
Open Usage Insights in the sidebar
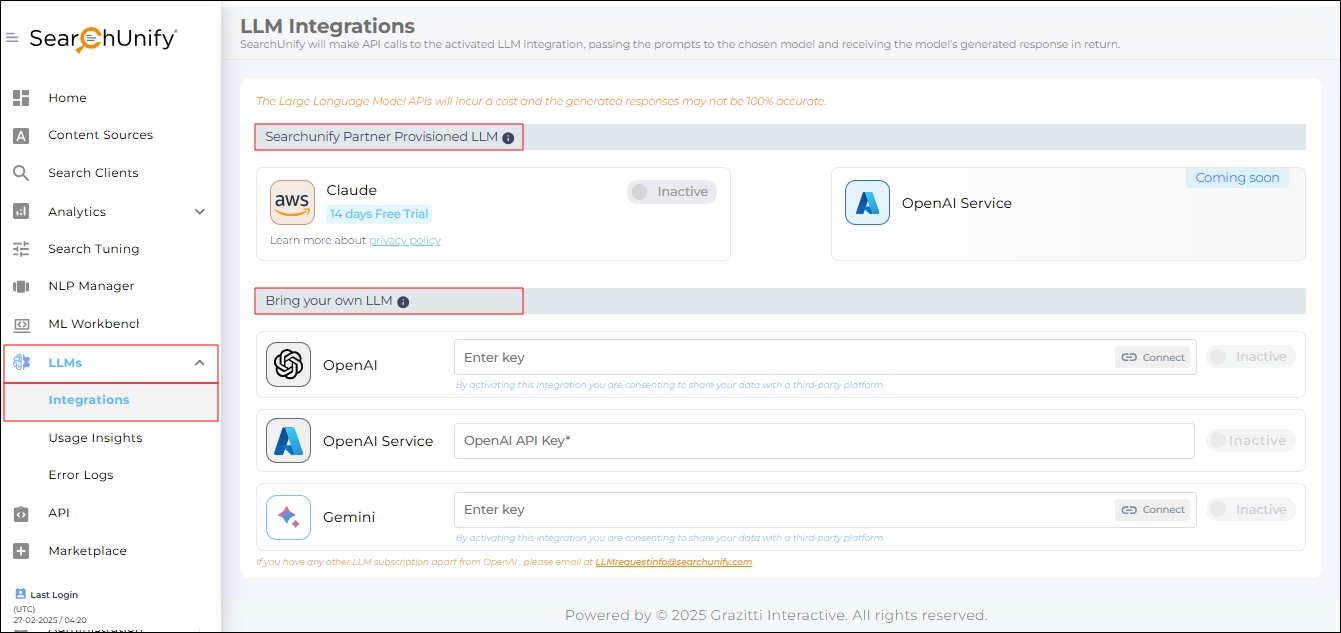point(95,438)
